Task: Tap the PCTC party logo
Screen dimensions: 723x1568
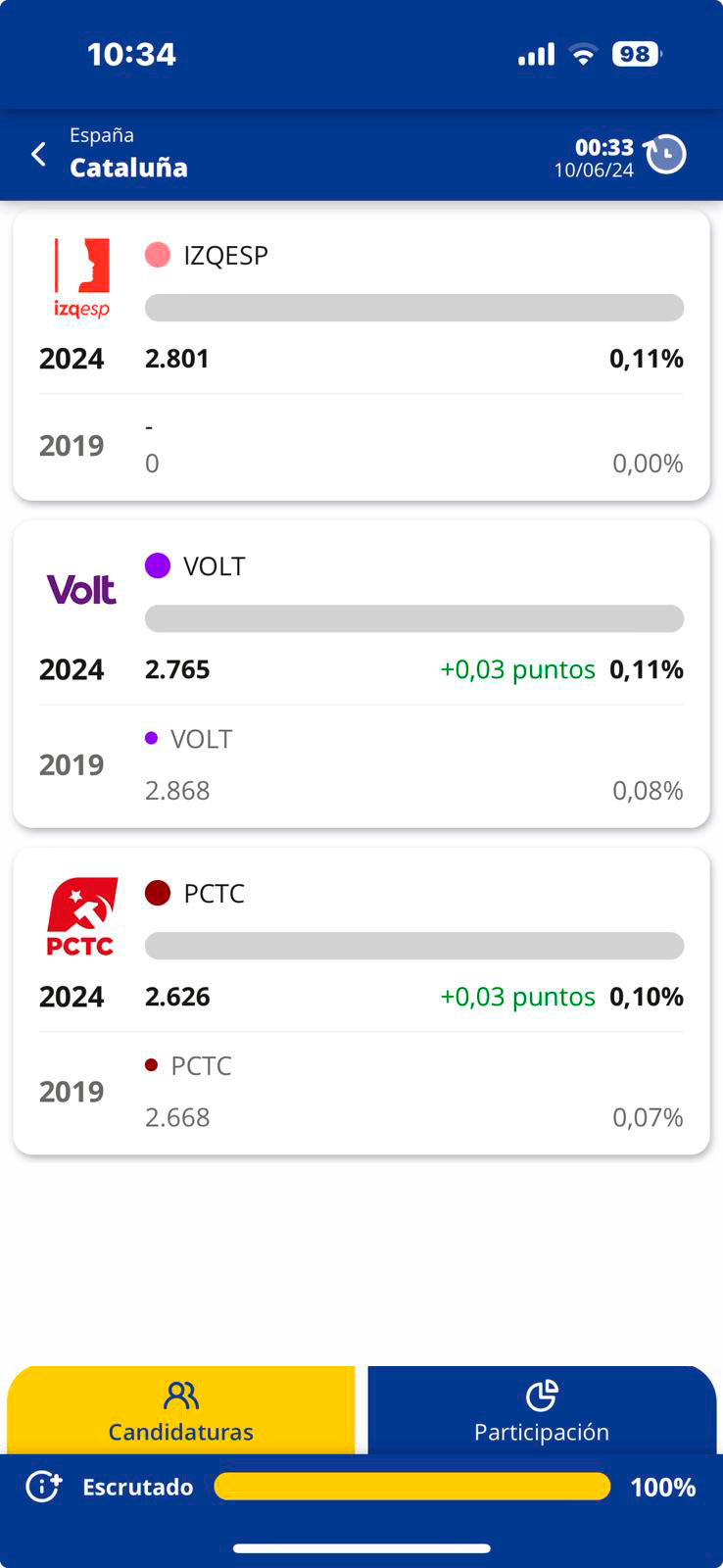Action: pos(81,916)
